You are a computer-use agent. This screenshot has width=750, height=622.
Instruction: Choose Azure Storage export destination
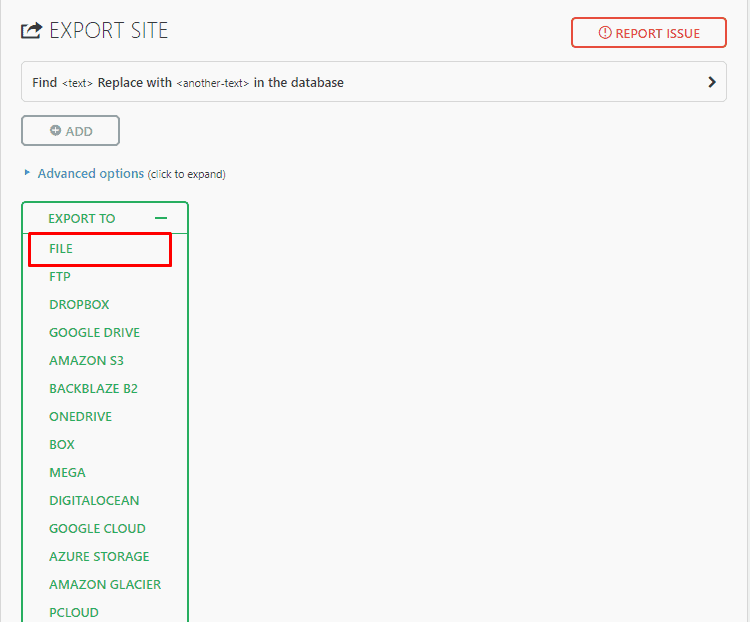pyautogui.click(x=99, y=556)
